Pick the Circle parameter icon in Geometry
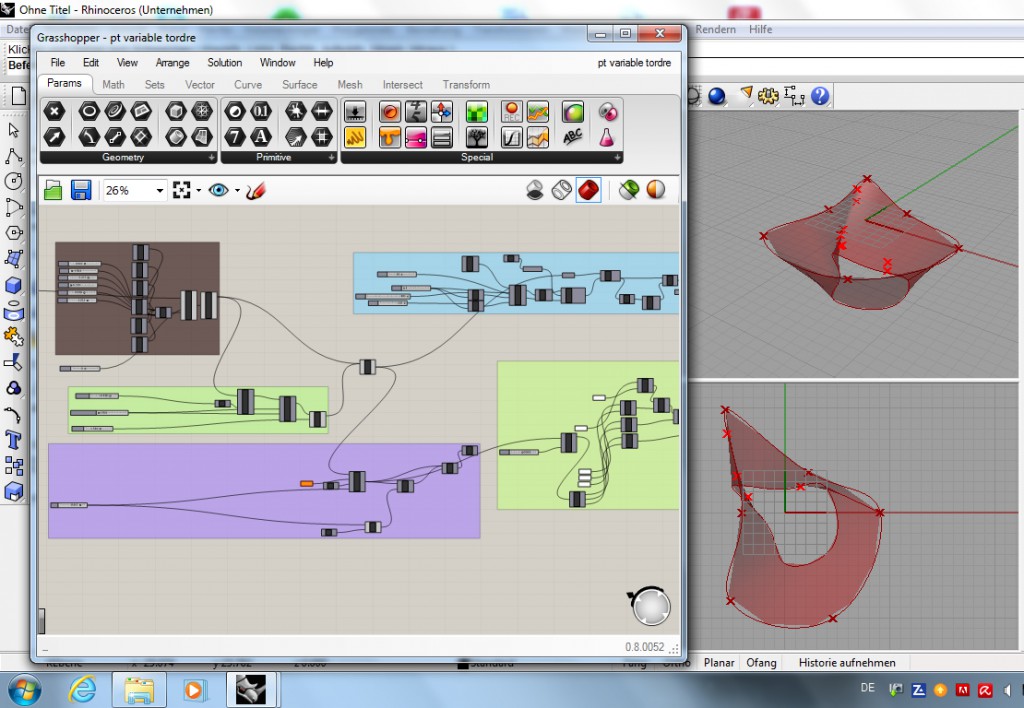The height and width of the screenshot is (708, 1024). (89, 111)
